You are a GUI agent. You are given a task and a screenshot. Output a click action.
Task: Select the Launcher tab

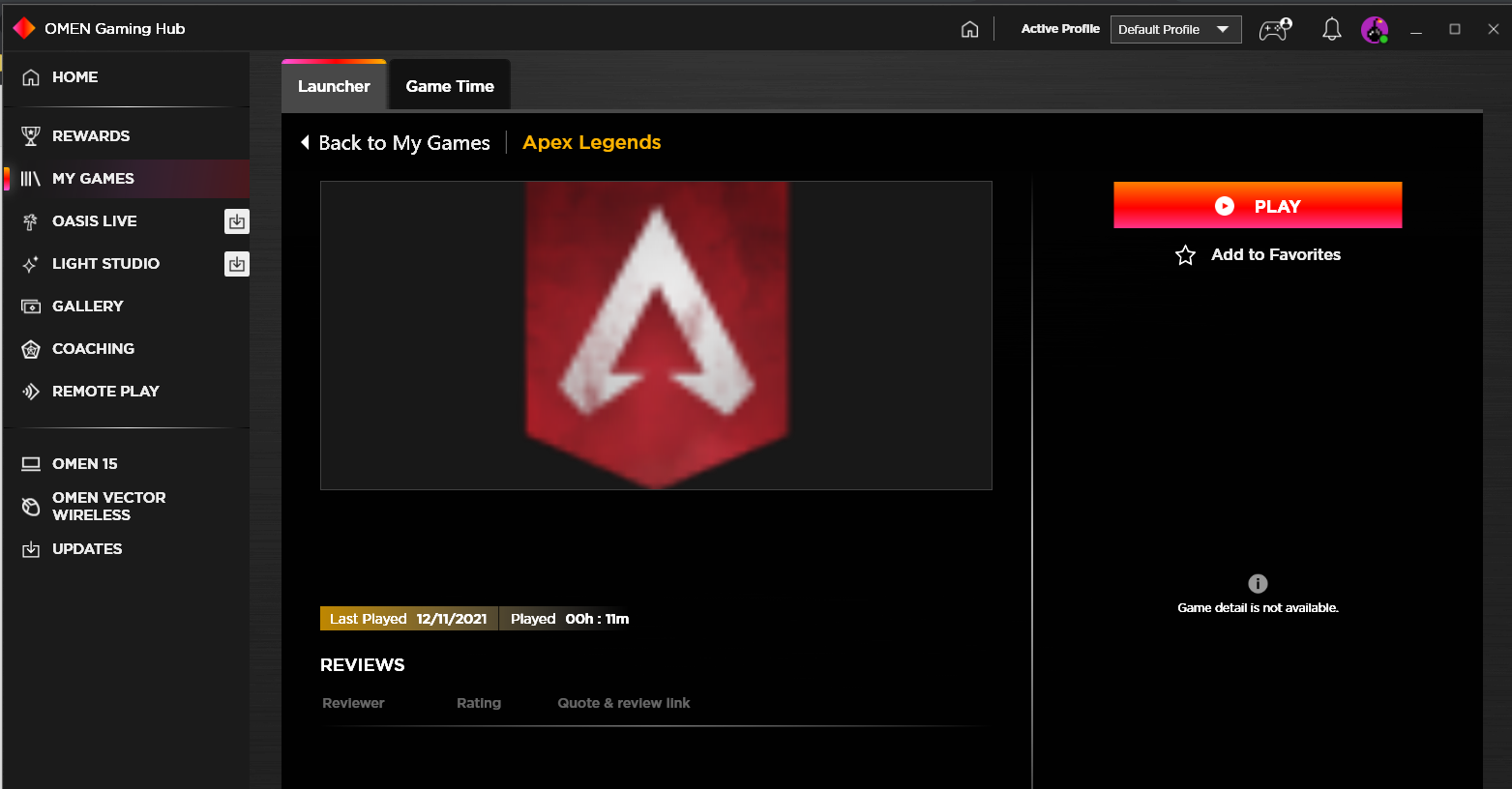click(x=334, y=86)
